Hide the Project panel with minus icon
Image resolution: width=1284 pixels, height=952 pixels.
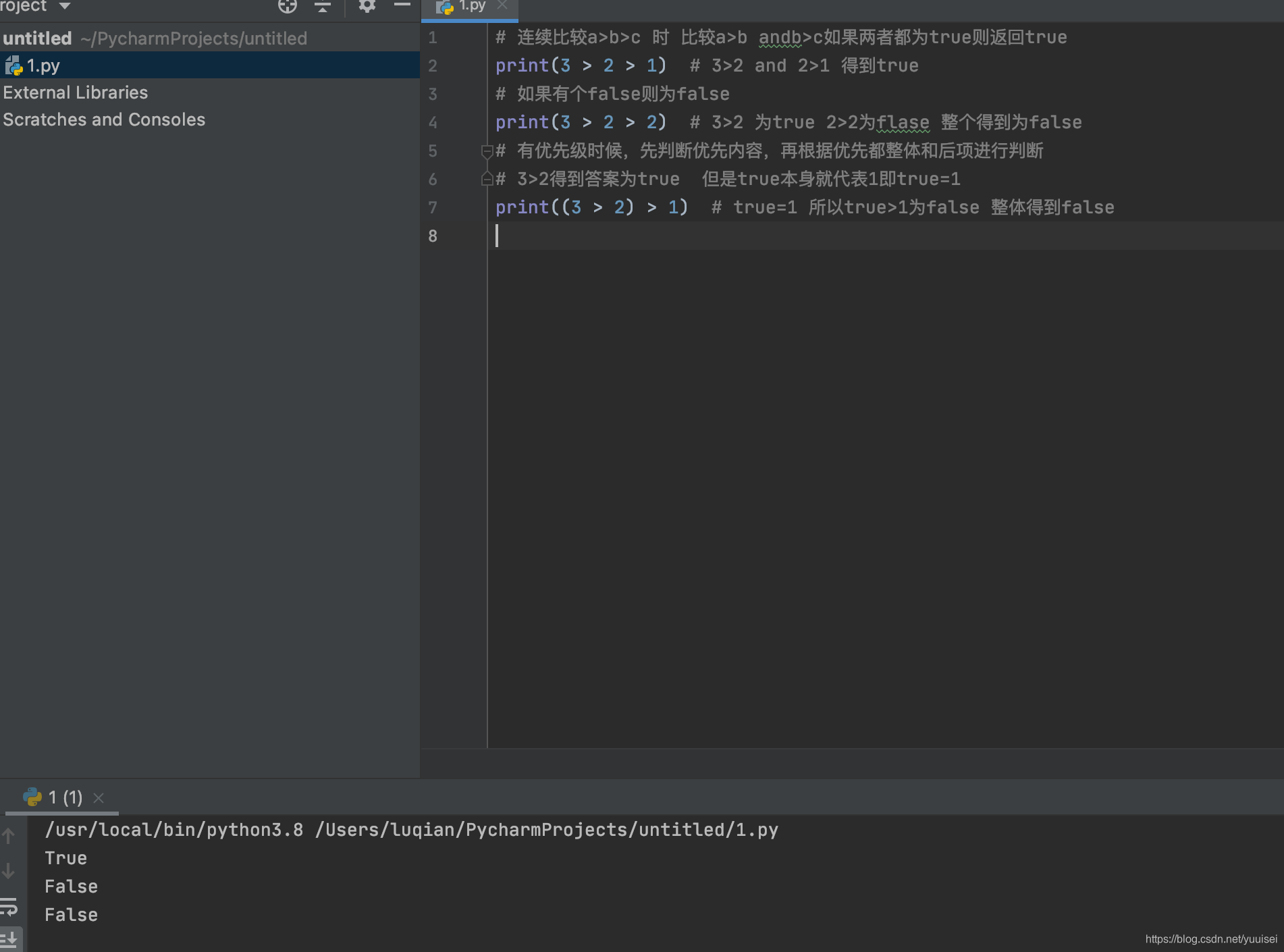coord(402,5)
